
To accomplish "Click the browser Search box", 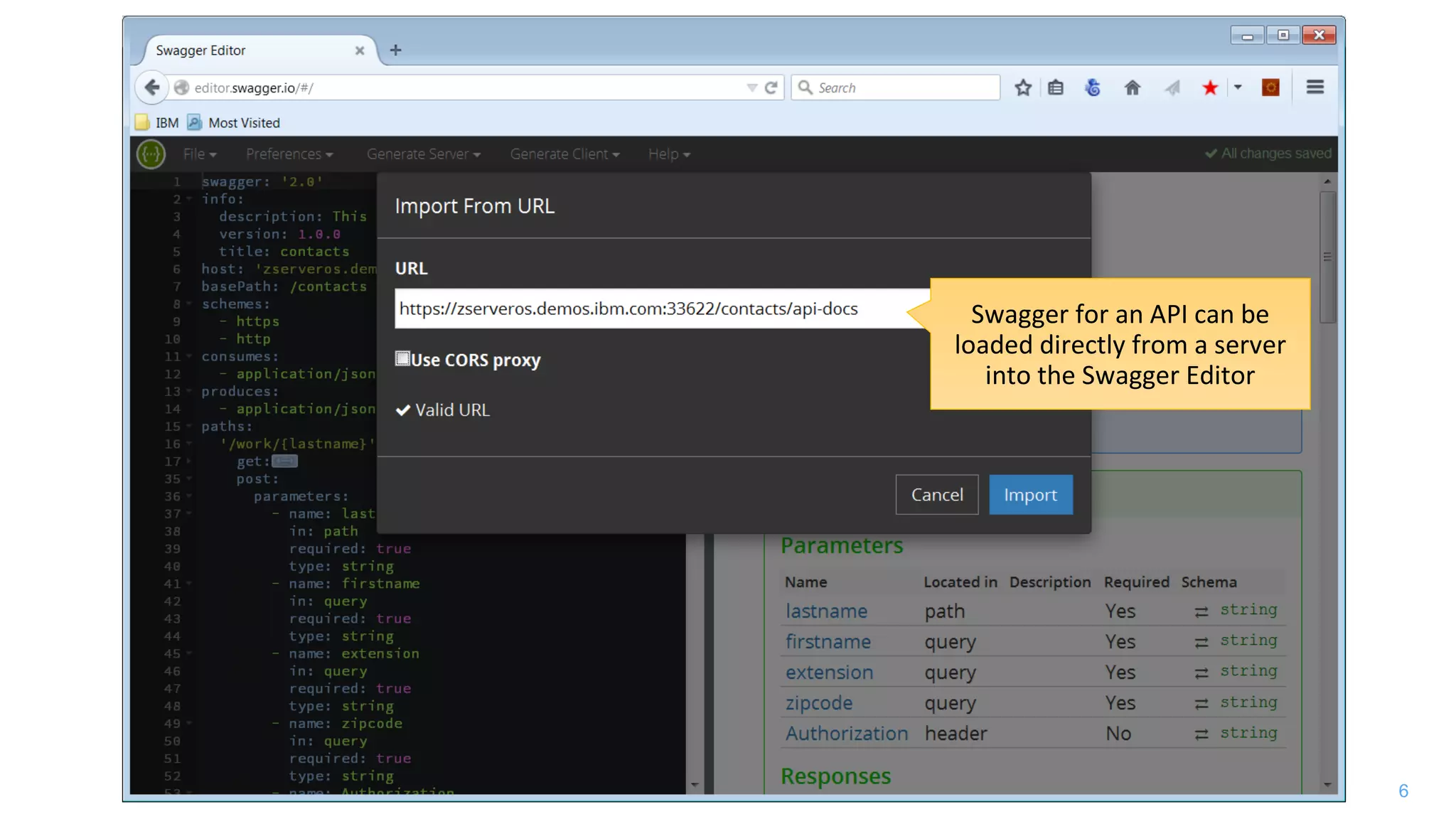I will point(896,87).
